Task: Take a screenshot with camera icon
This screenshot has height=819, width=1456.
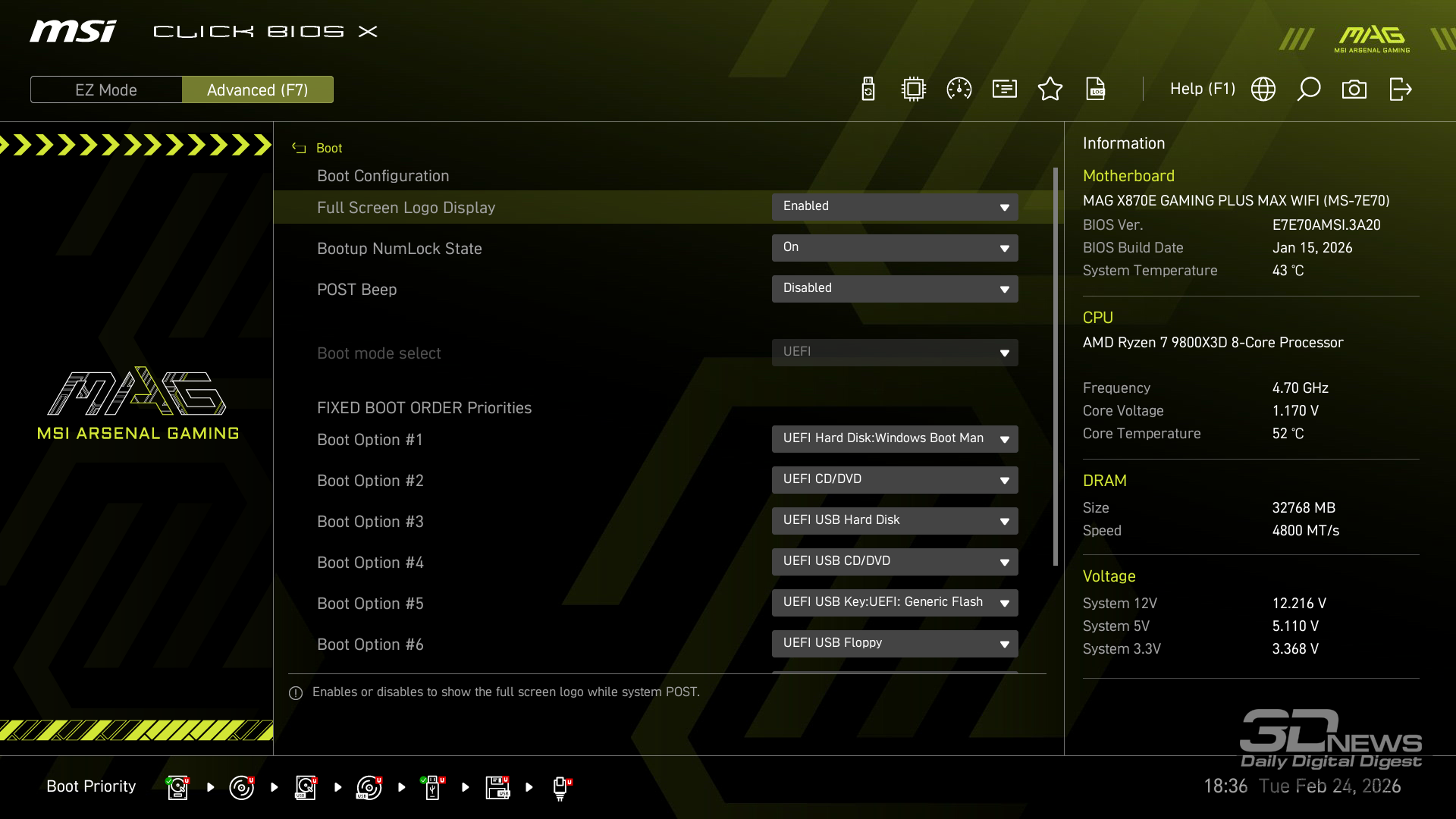Action: coord(1354,89)
